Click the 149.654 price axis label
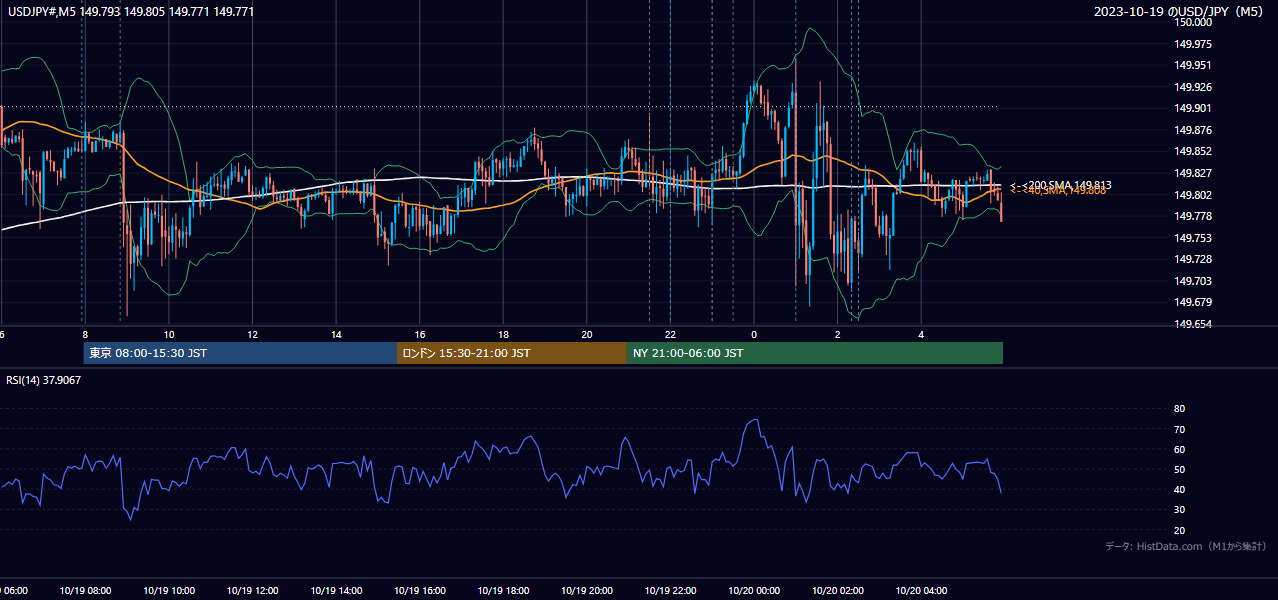 [x=1193, y=324]
